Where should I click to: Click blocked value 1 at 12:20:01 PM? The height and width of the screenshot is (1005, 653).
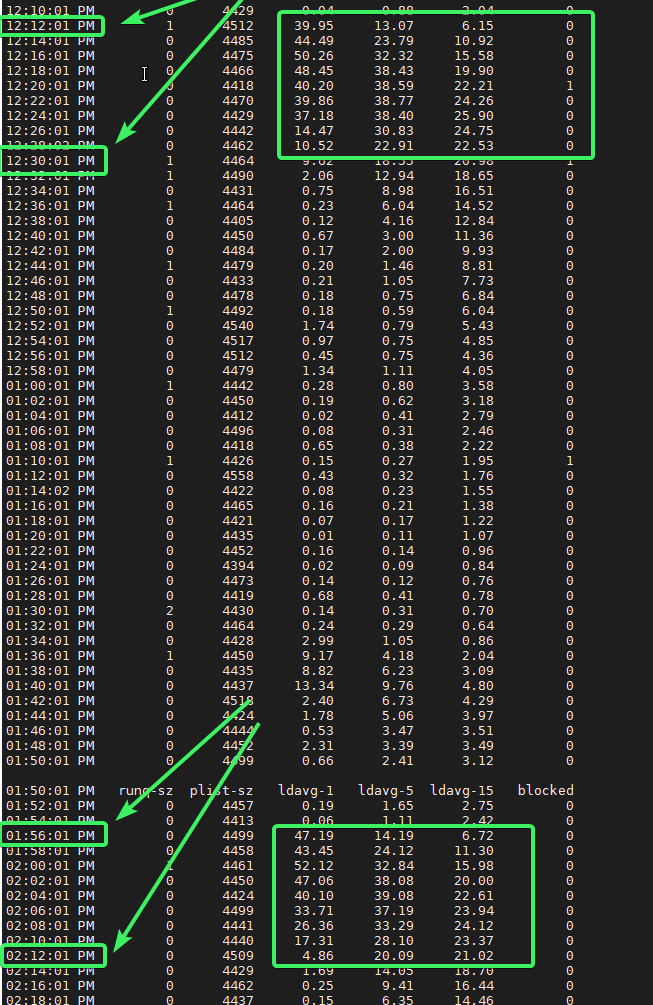570,86
